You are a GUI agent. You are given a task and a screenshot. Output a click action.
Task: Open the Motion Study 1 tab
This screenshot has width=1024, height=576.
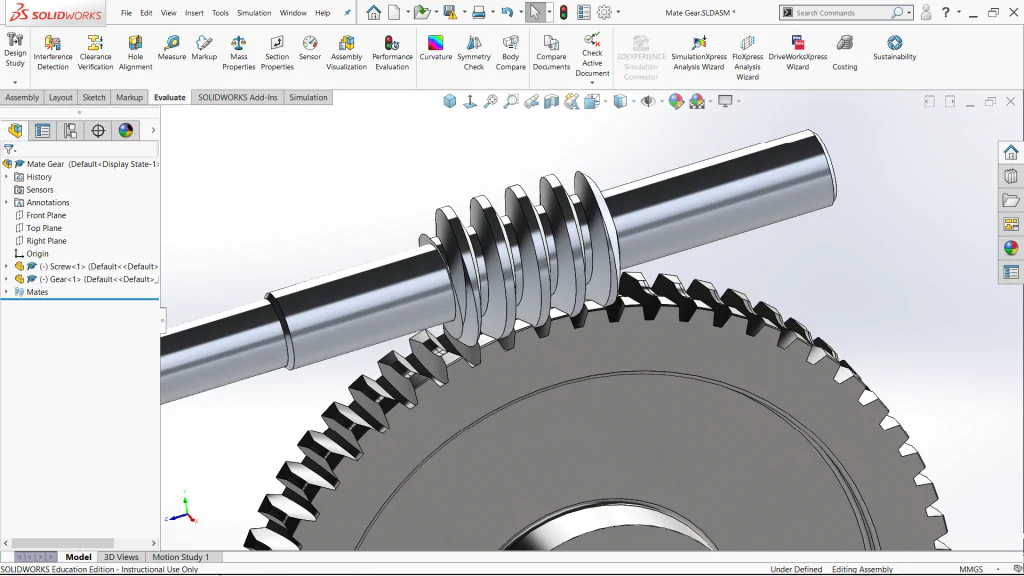[181, 557]
